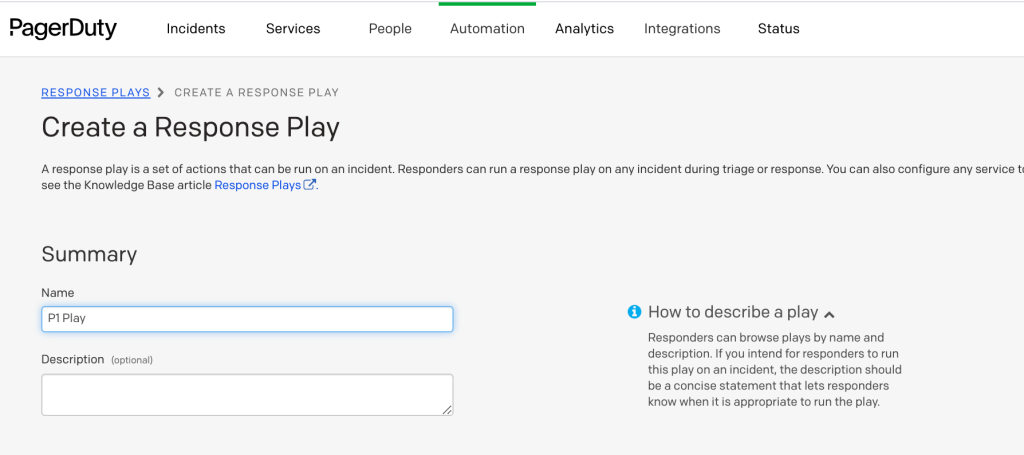The image size is (1024, 455).
Task: Open the Incidents menu
Action: tap(196, 29)
